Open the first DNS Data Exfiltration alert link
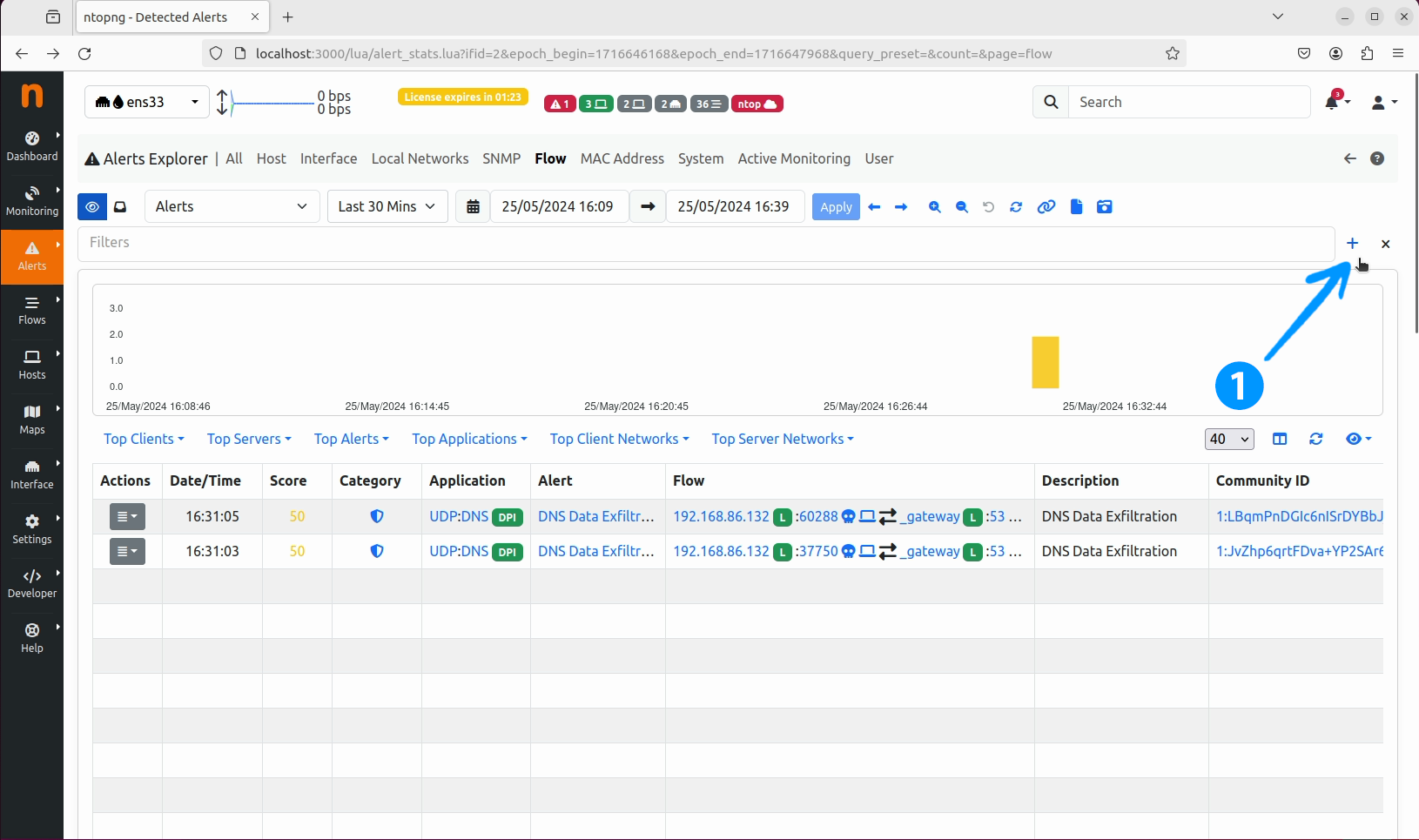 point(595,517)
